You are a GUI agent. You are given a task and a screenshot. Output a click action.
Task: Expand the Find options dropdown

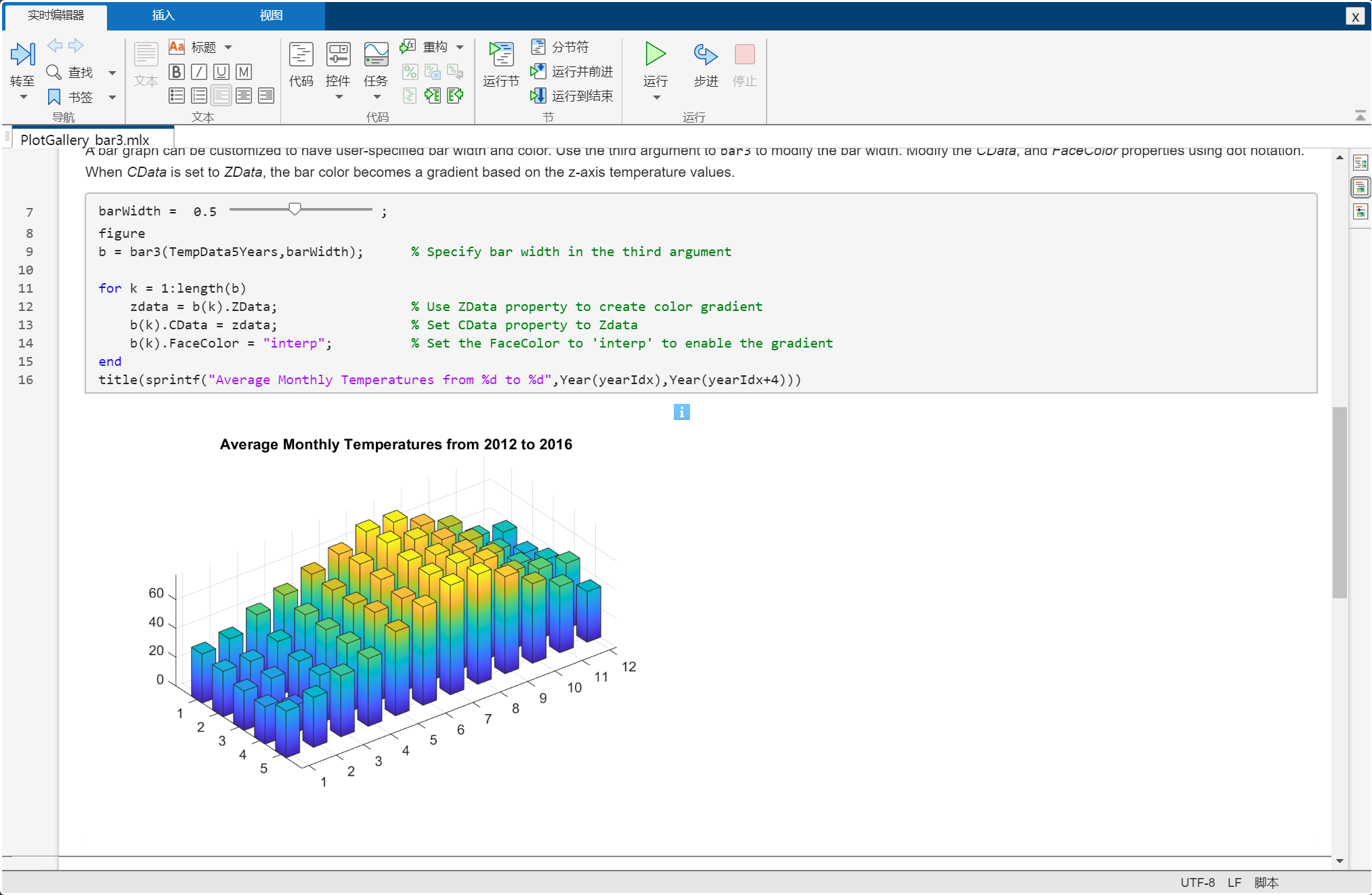[x=112, y=72]
